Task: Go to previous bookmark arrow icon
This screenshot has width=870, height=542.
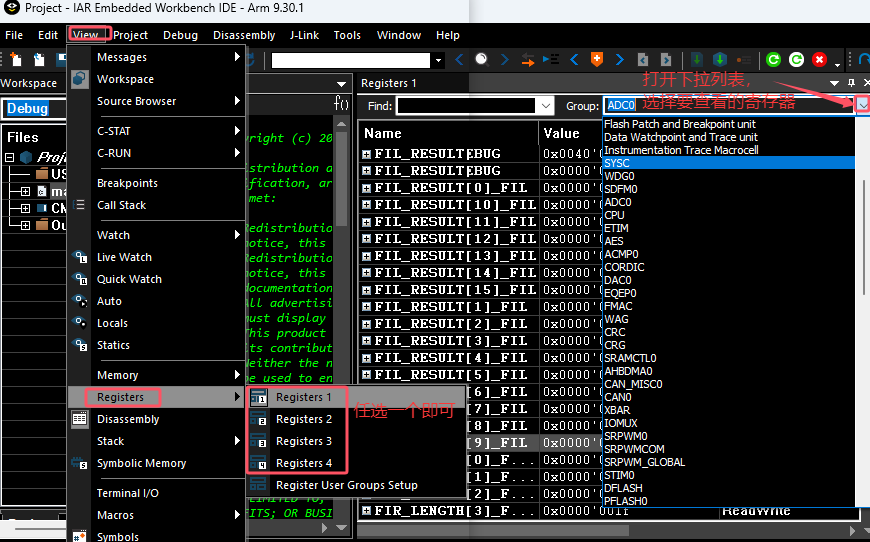Action: tap(574, 59)
